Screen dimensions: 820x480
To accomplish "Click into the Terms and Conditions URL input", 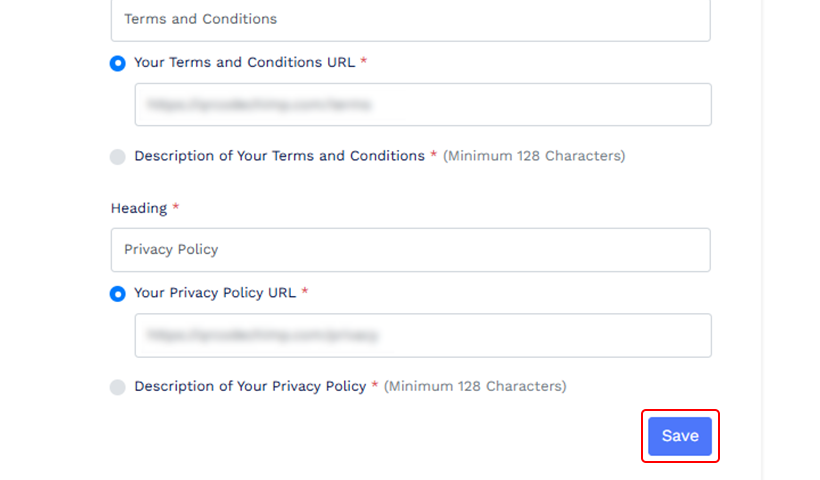I will coord(423,105).
